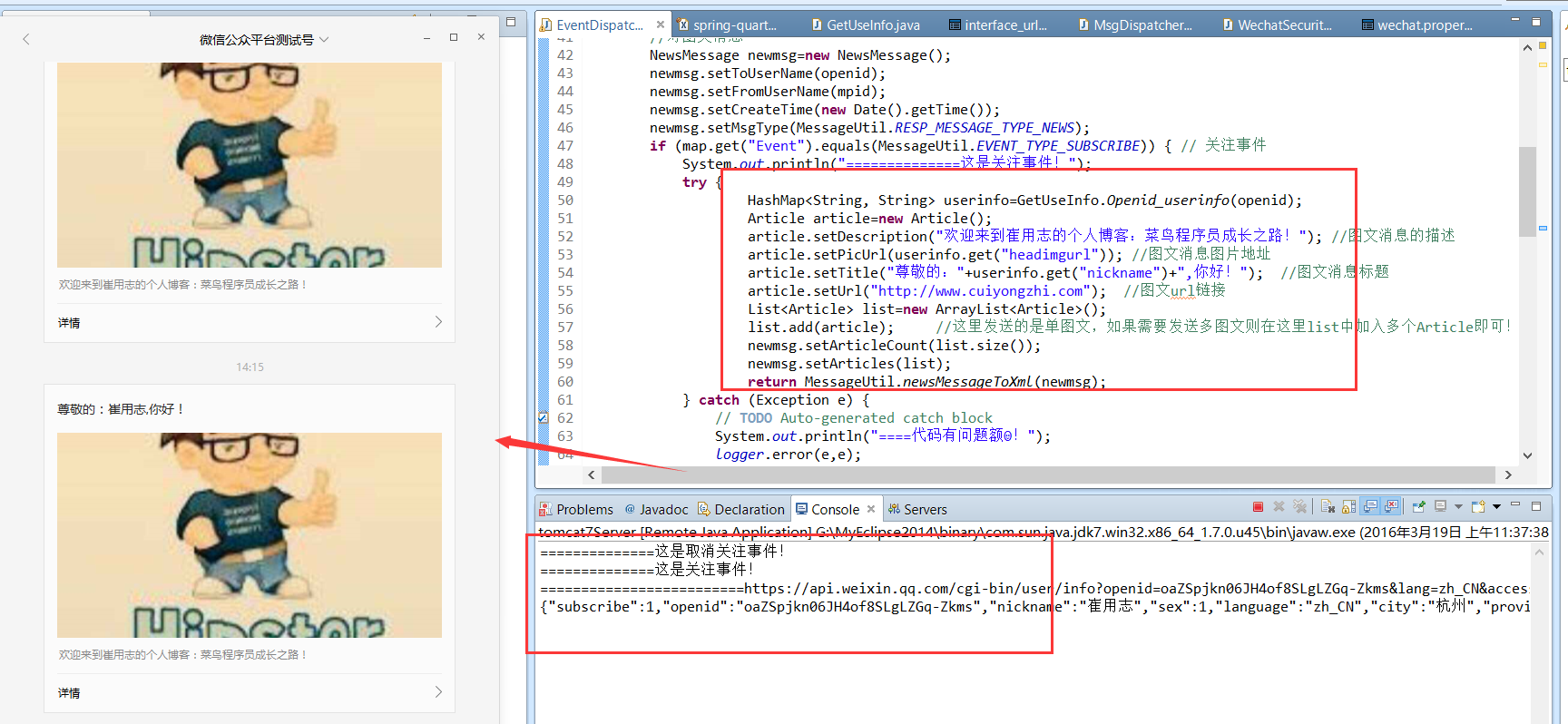Toggle show console on standard output change
Viewport: 1568px width, 724px height.
point(1370,507)
